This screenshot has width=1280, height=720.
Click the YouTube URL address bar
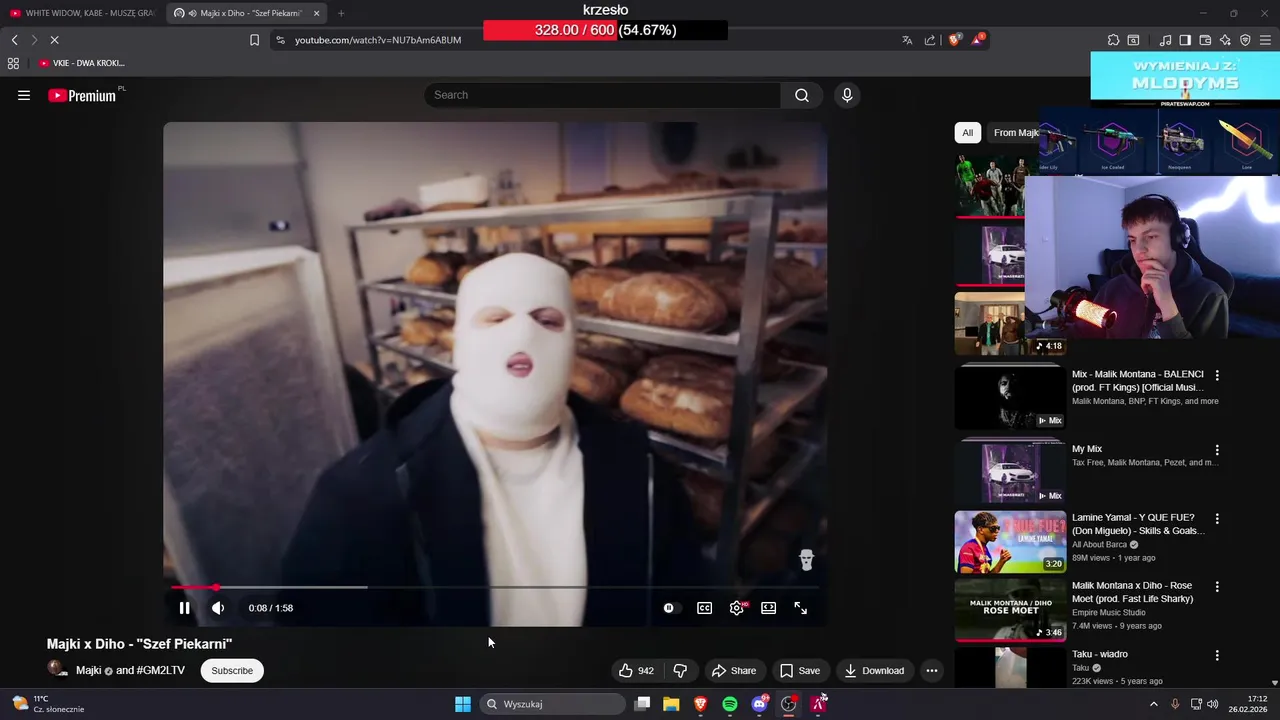pyautogui.click(x=378, y=40)
